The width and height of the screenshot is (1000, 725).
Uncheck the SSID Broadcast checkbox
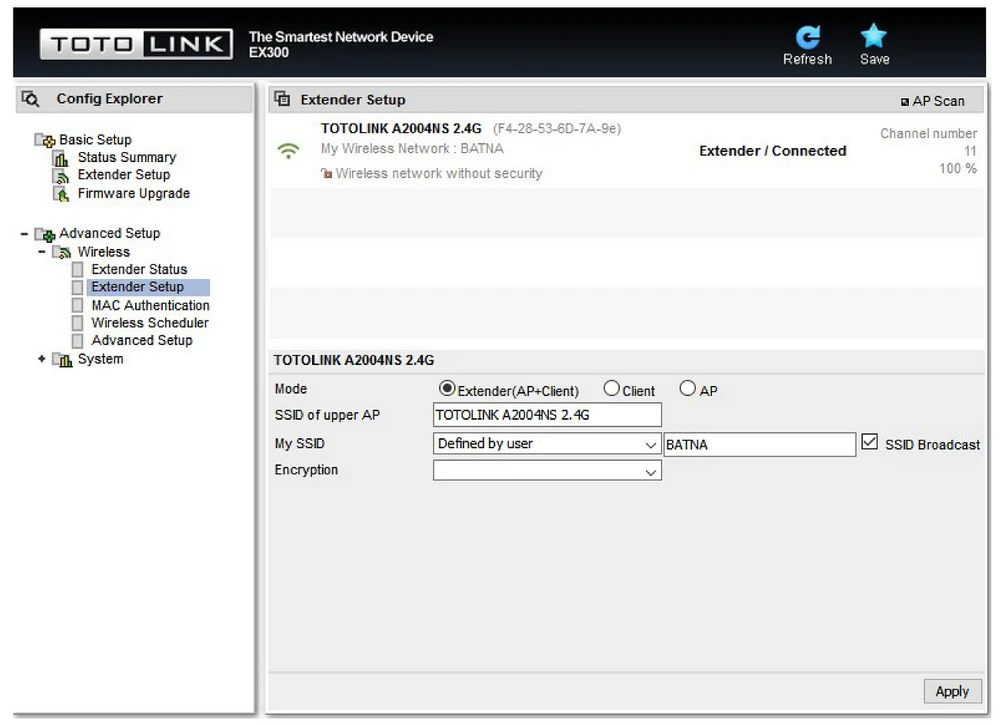tap(869, 442)
